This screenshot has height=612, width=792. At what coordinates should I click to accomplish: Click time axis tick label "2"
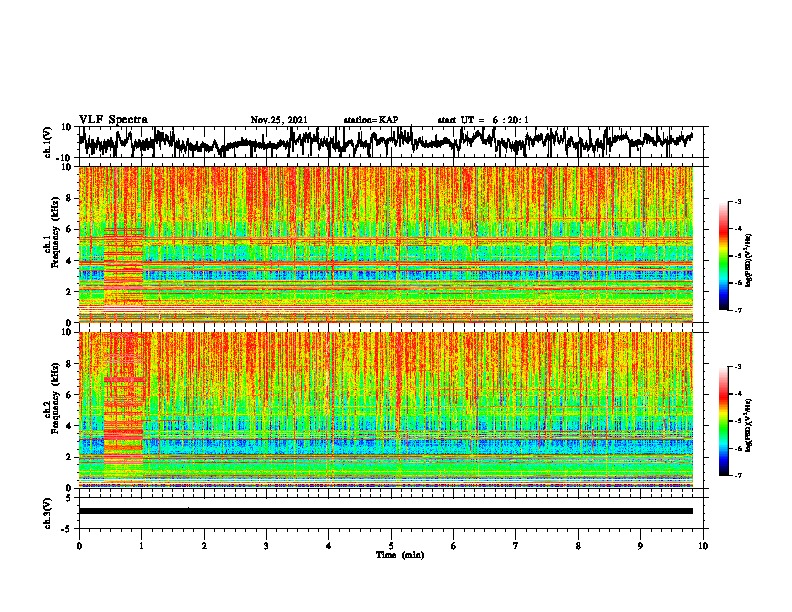click(x=204, y=546)
